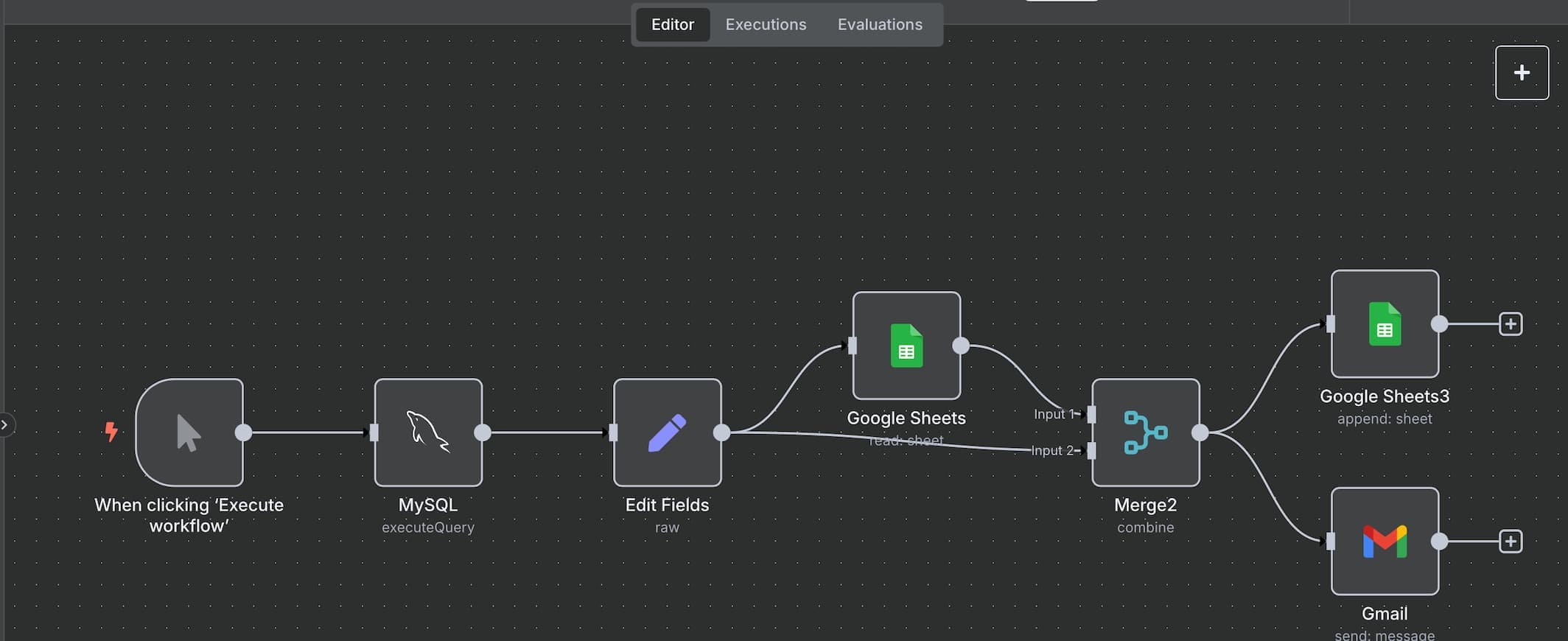The image size is (1568, 641).
Task: Click the Merge2 combine node icon
Action: 1145,432
